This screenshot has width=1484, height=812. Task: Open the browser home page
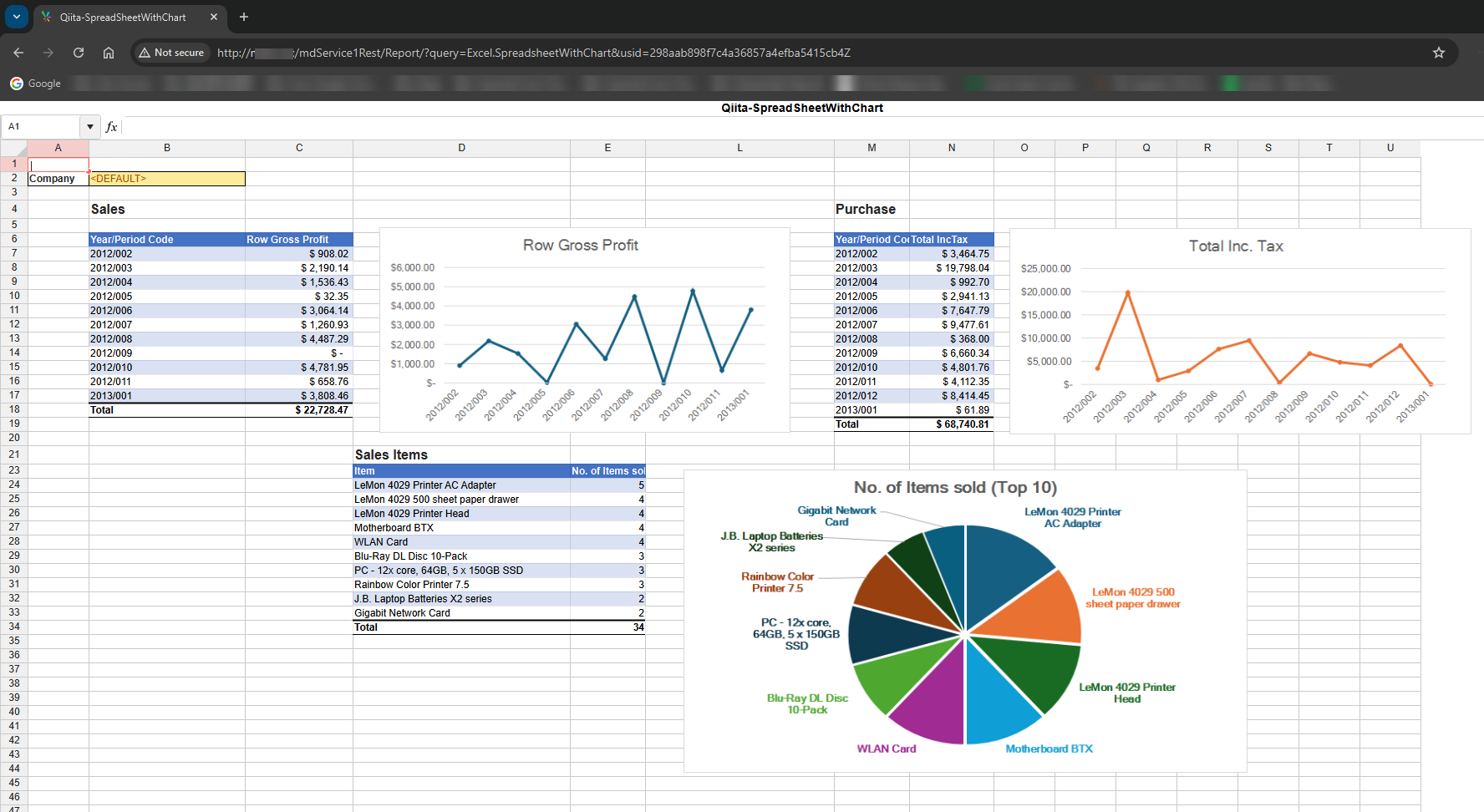[x=109, y=53]
